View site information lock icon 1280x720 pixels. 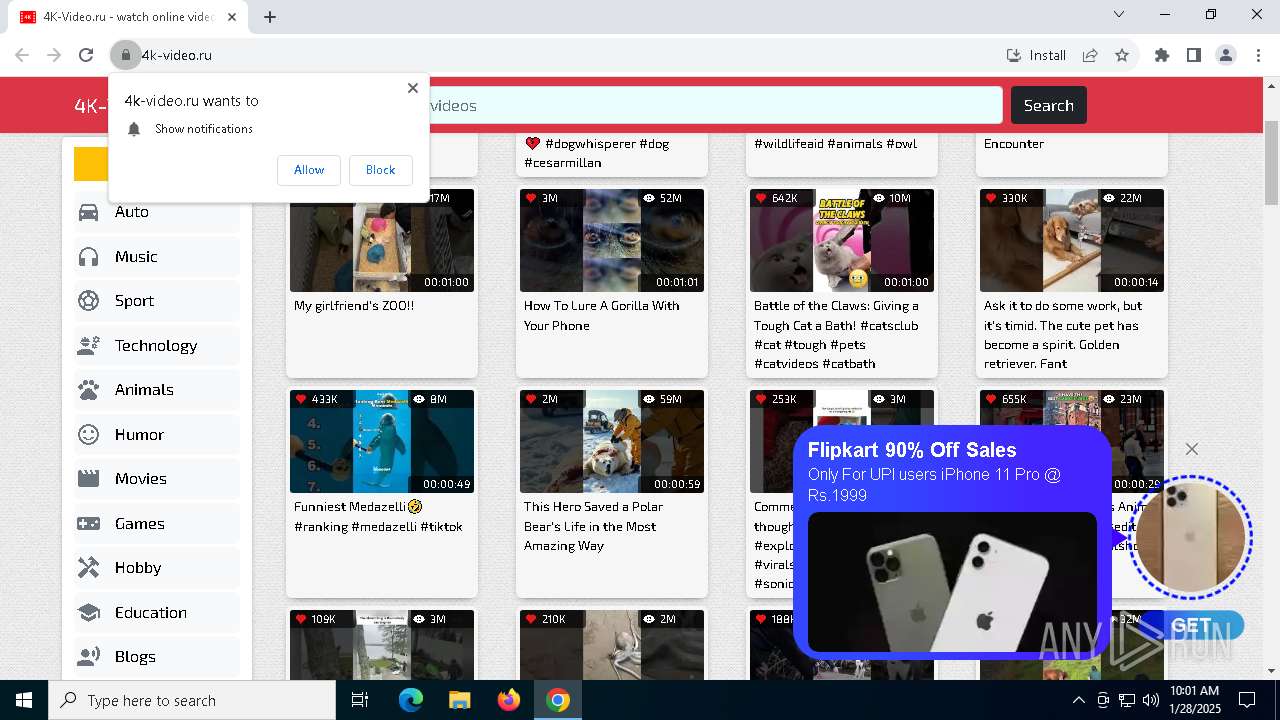(x=126, y=55)
